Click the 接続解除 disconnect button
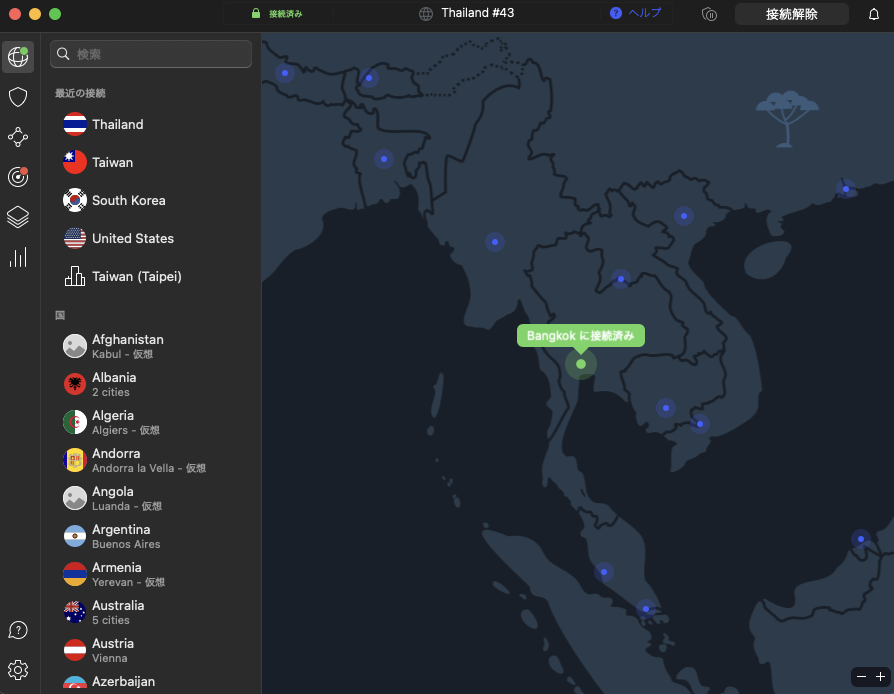 pyautogui.click(x=791, y=14)
